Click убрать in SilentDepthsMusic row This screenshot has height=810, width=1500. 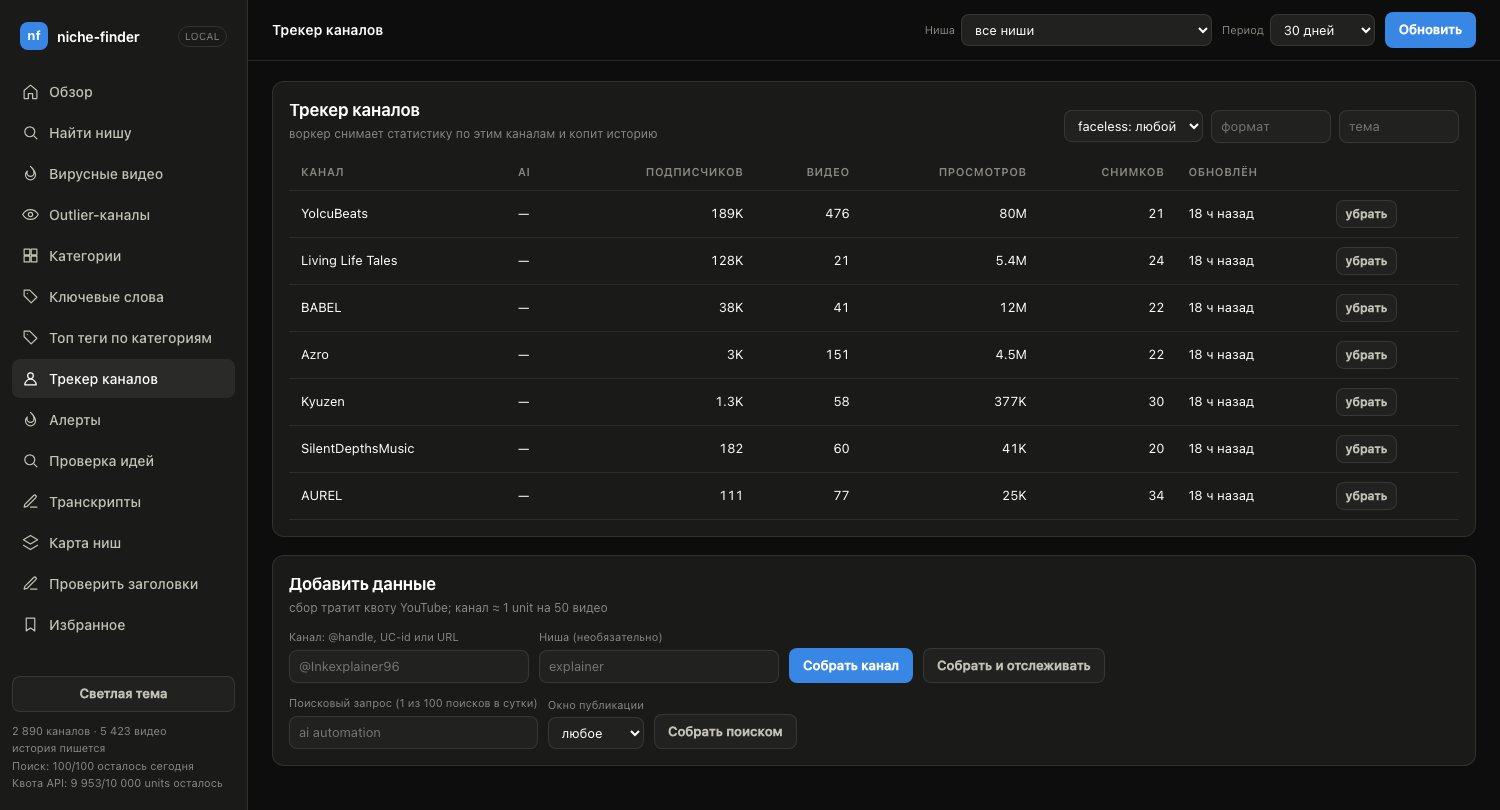coord(1366,449)
